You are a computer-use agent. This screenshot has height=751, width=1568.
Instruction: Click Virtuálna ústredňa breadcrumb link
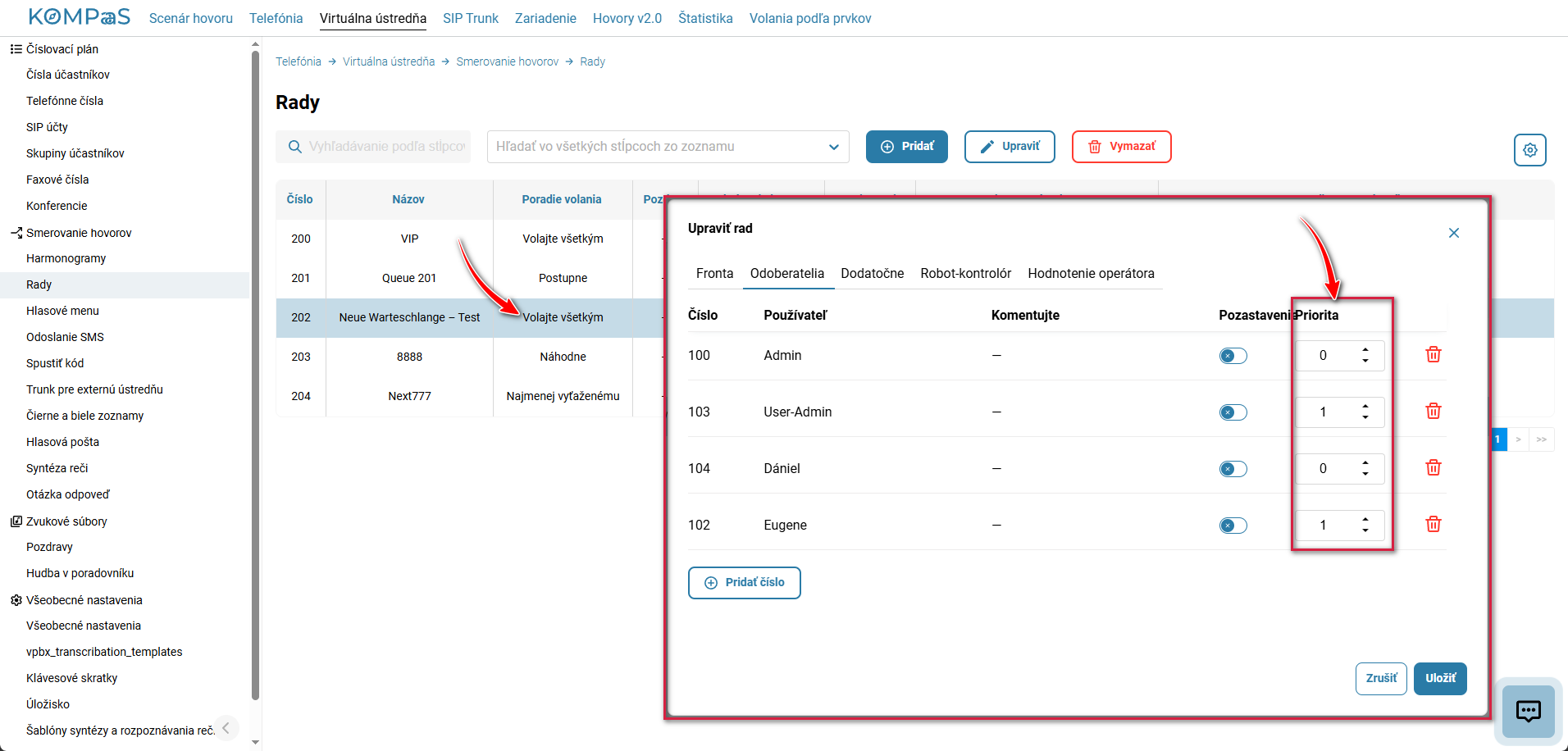(x=389, y=61)
